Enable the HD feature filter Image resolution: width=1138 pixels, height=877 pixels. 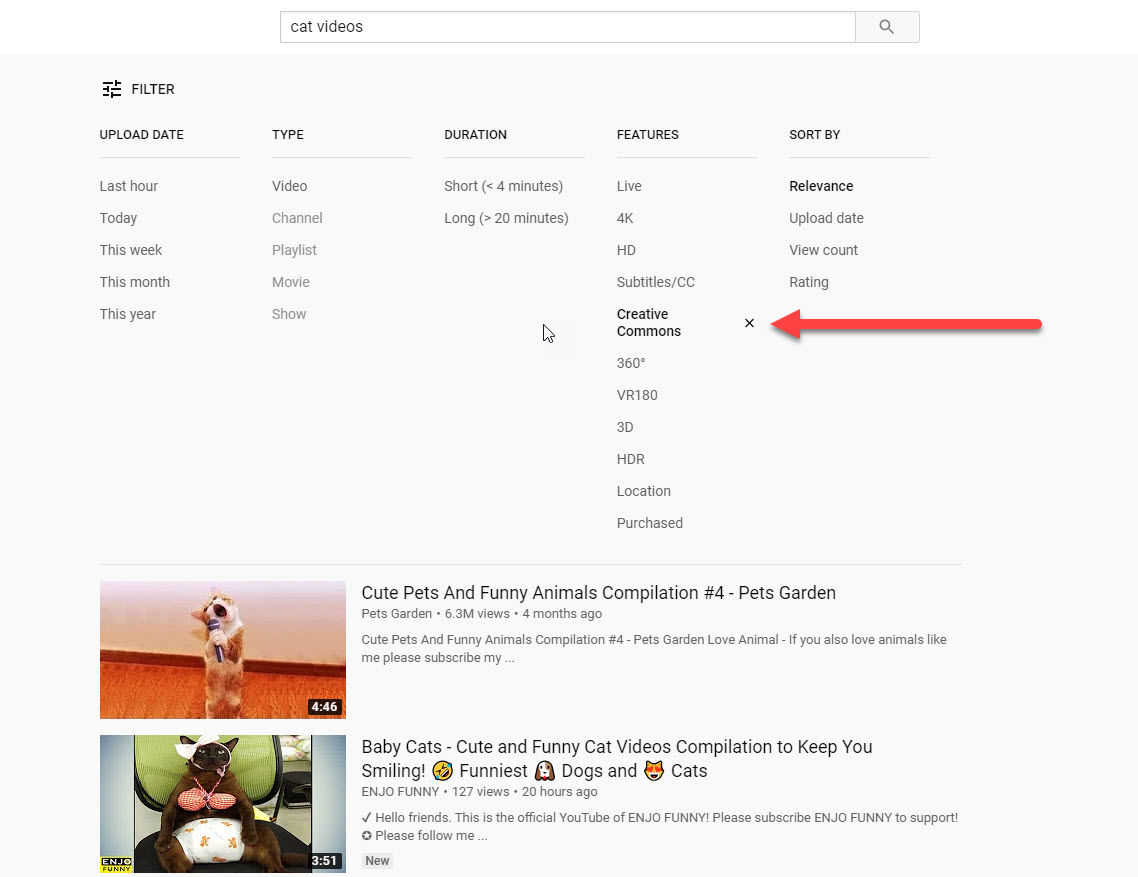pyautogui.click(x=626, y=250)
